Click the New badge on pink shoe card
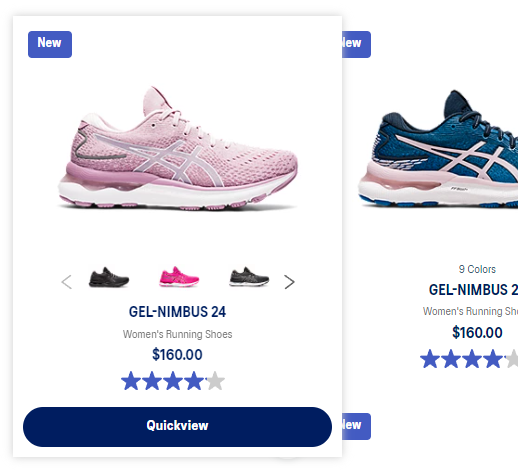The width and height of the screenshot is (518, 472). pyautogui.click(x=50, y=44)
